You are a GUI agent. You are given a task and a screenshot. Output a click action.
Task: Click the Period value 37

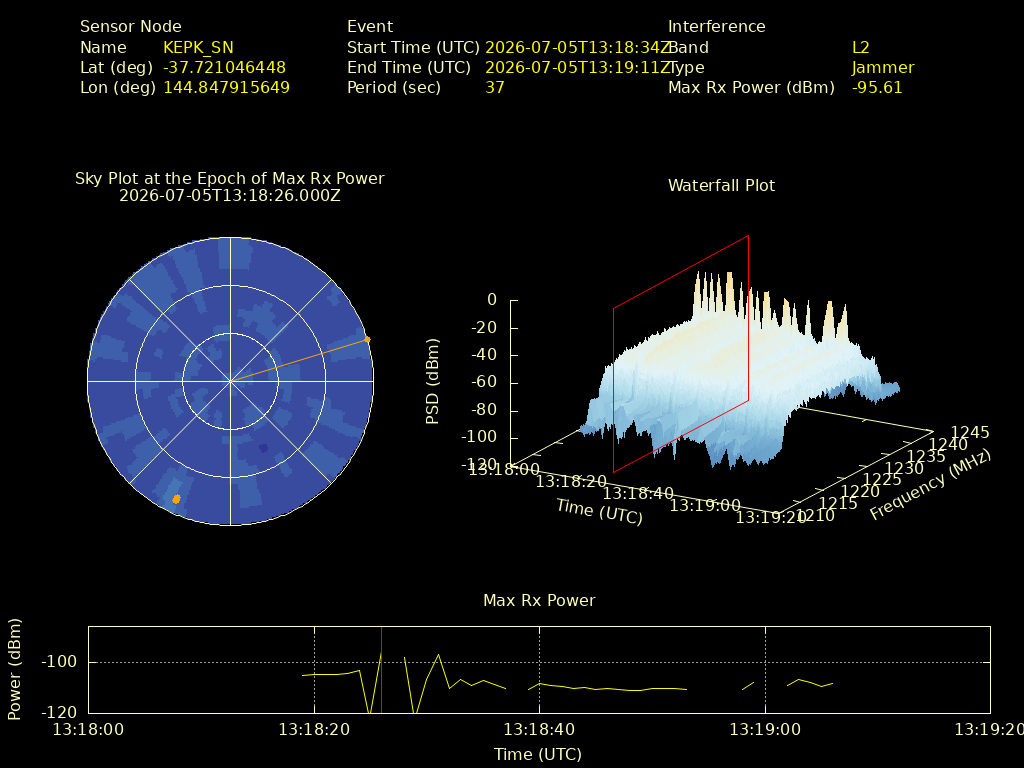pos(494,88)
